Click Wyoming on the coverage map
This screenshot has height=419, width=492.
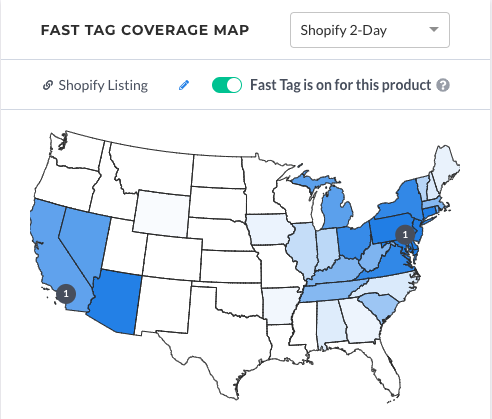[x=162, y=213]
